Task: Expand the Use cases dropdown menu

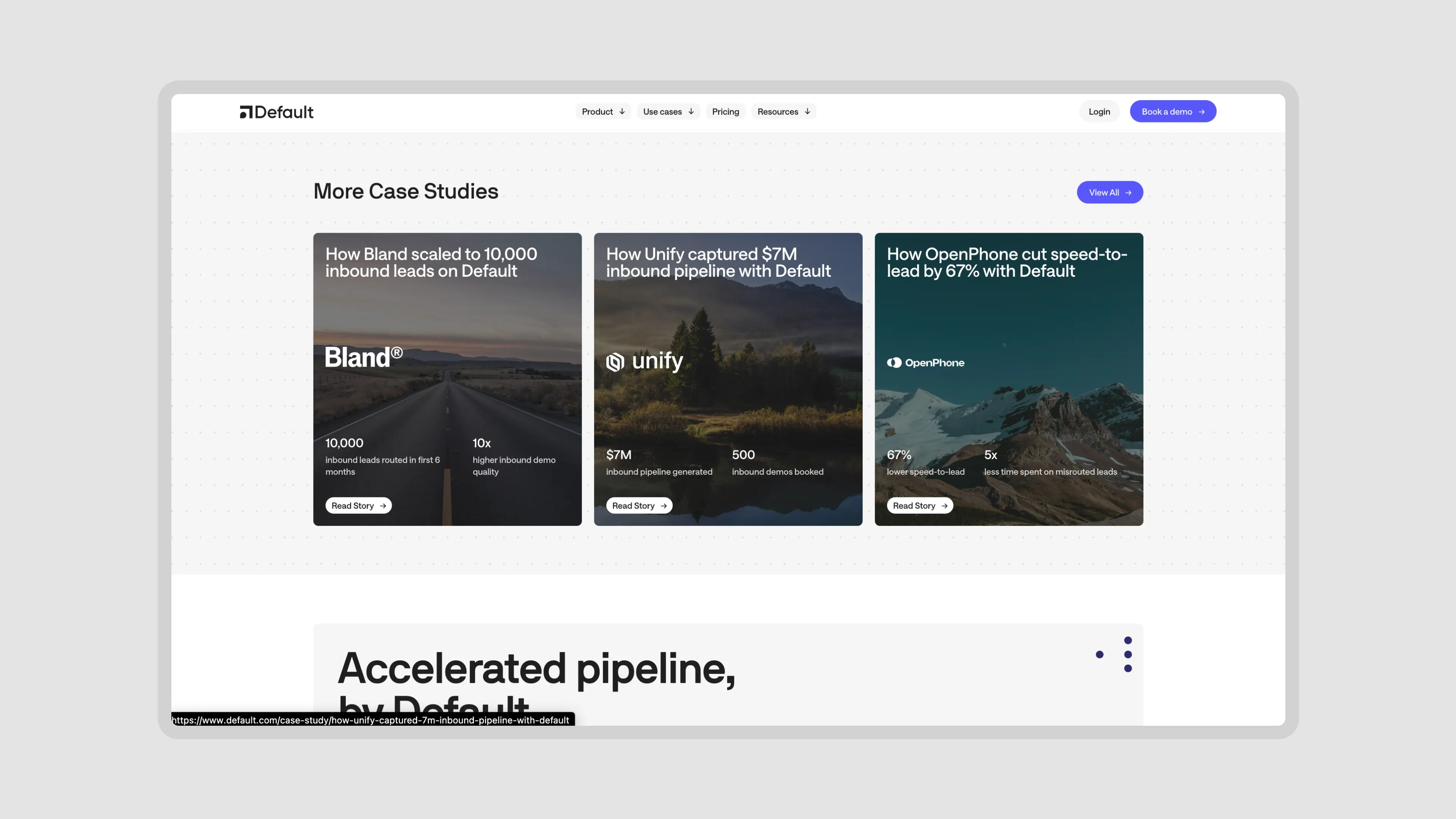Action: (x=668, y=112)
